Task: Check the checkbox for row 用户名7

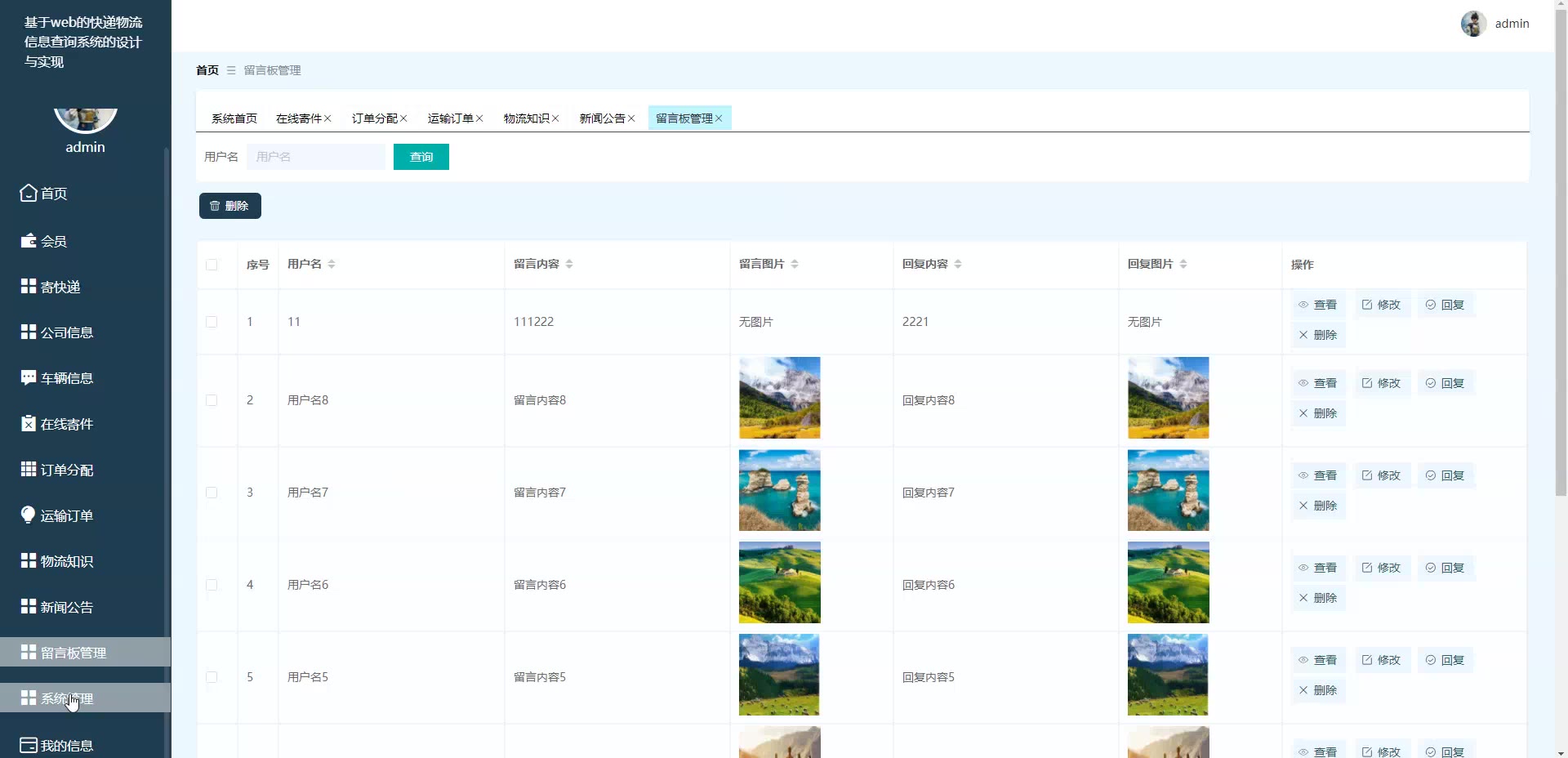Action: pyautogui.click(x=212, y=493)
